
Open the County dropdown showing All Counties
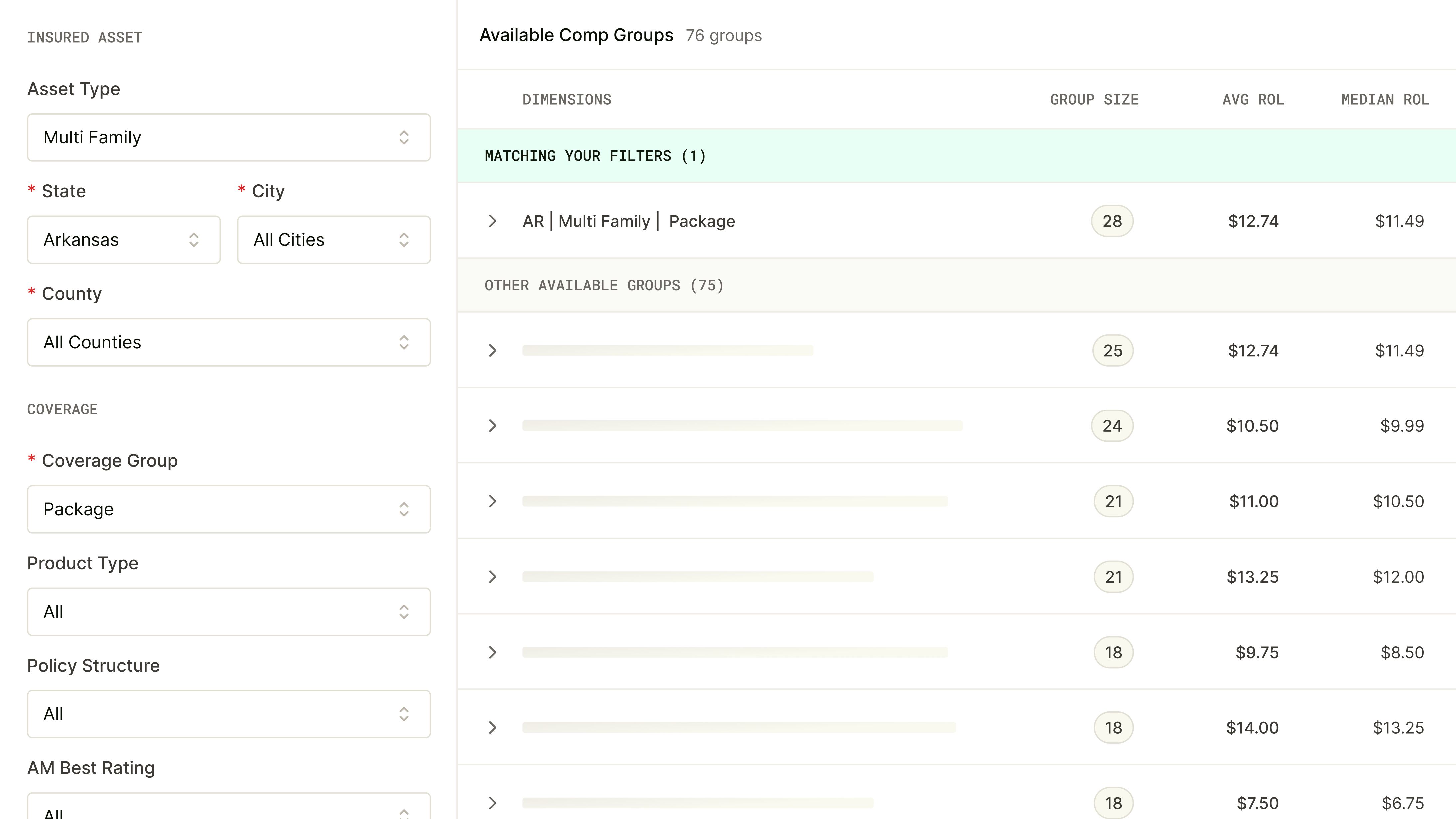[x=229, y=342]
